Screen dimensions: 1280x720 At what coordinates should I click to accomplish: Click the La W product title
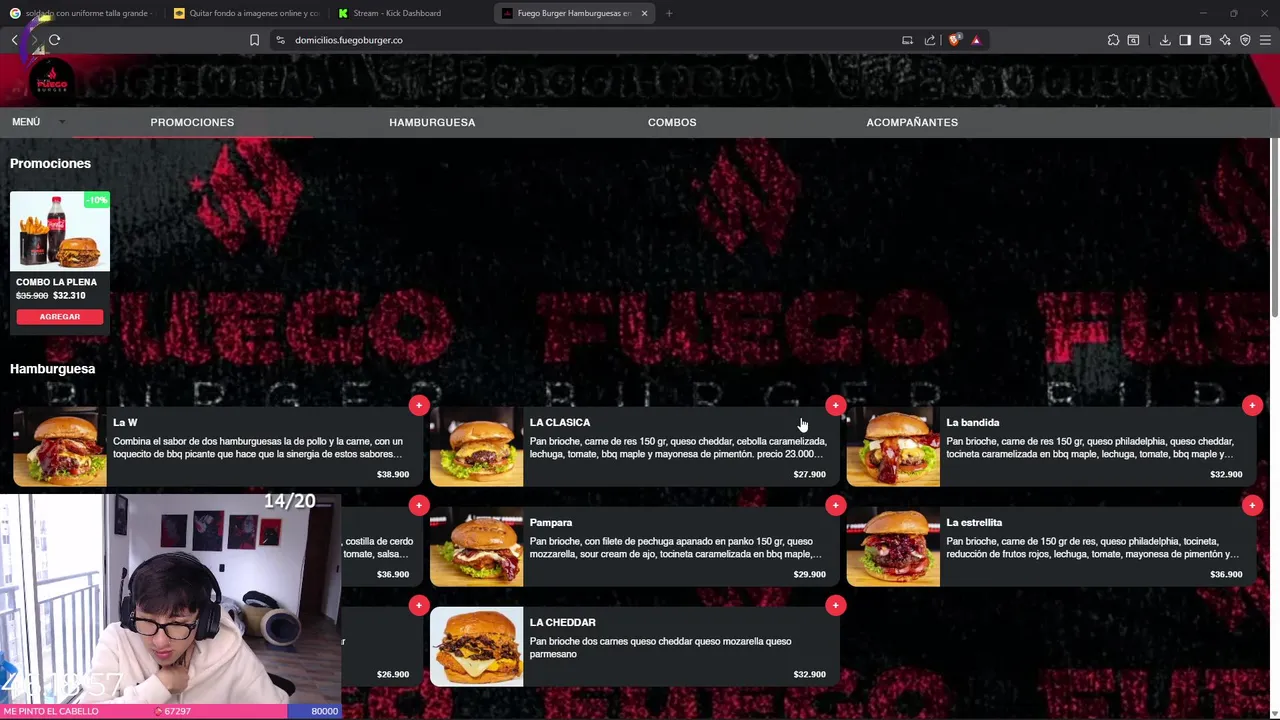pos(125,422)
